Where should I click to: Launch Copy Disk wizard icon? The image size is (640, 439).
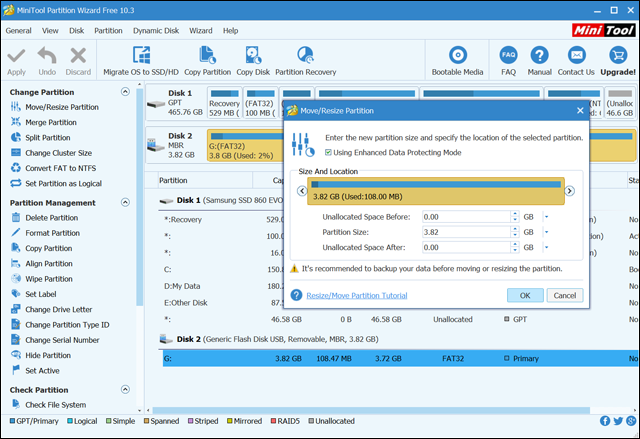click(x=253, y=55)
